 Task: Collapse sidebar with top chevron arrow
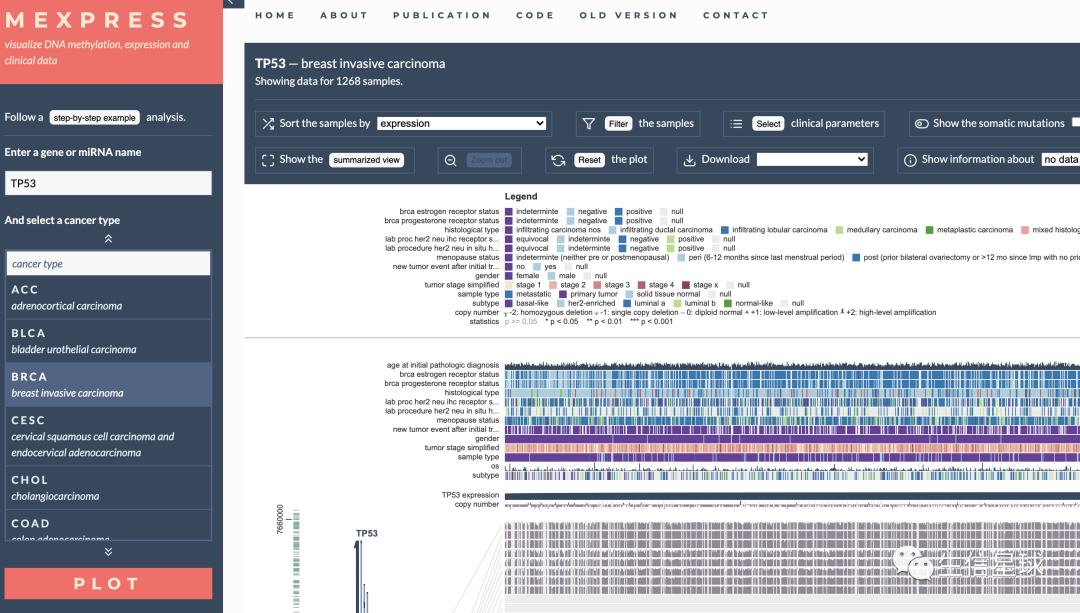(232, 3)
